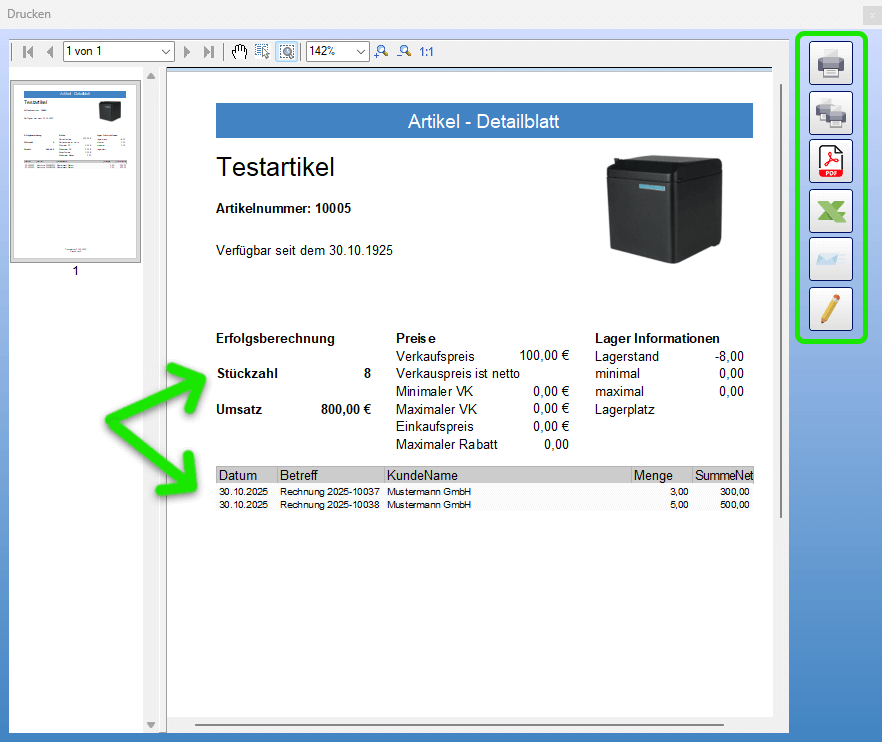Click the double printer icon button

[x=830, y=113]
